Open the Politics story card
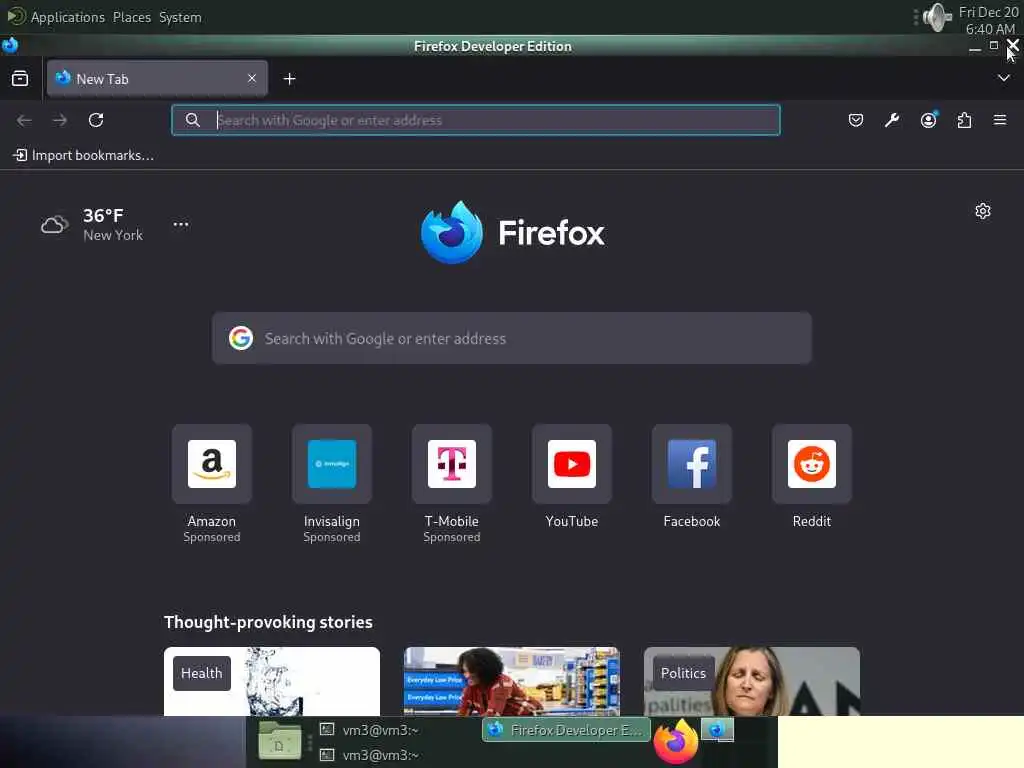This screenshot has width=1024, height=768. click(x=752, y=681)
